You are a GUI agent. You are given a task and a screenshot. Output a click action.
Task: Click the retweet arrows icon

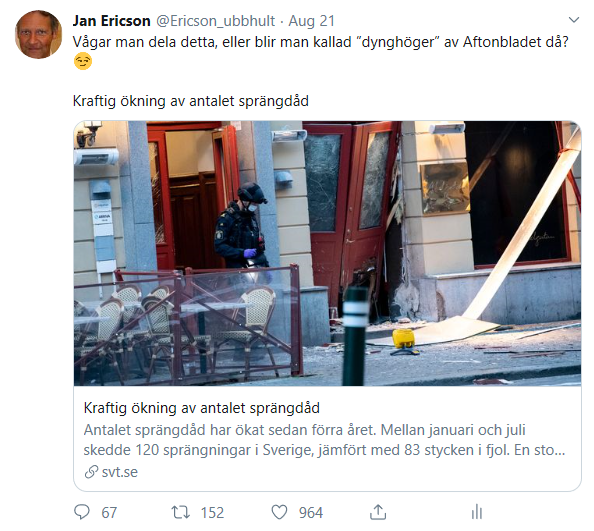coord(181,512)
